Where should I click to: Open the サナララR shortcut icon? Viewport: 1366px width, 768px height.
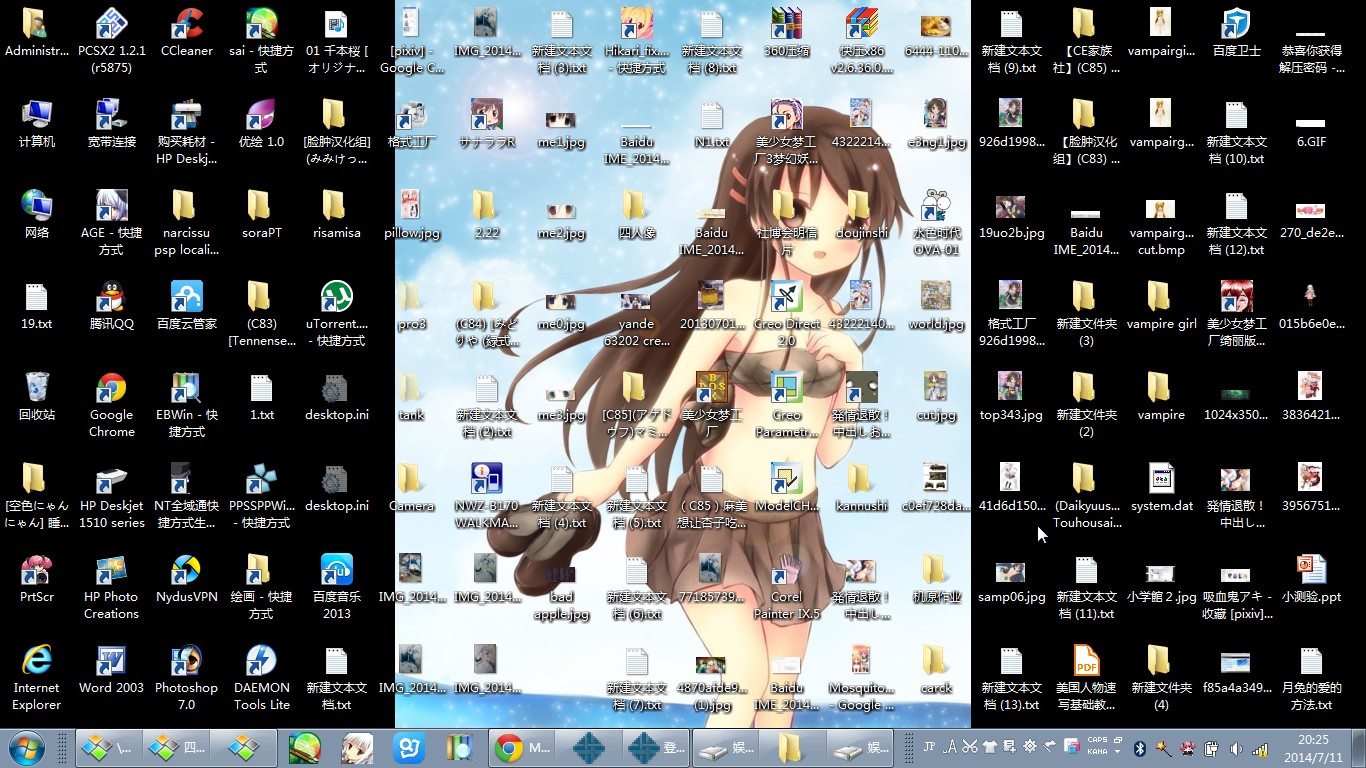click(x=486, y=114)
